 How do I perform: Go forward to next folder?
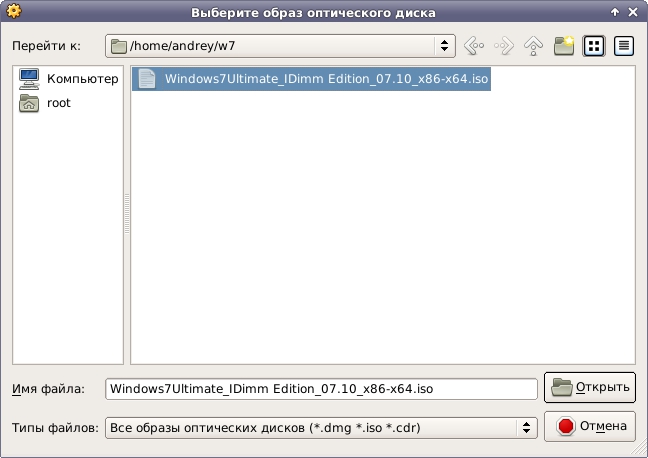point(504,45)
